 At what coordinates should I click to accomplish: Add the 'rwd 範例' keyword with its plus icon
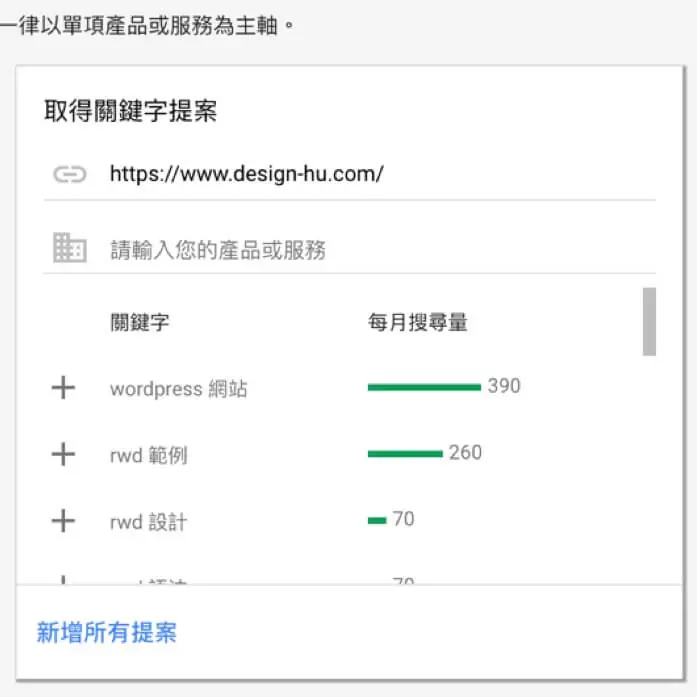(x=63, y=454)
